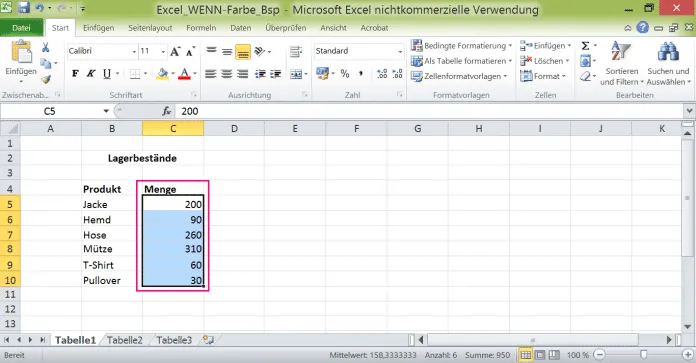Switch to the Ansicht tab

pyautogui.click(x=333, y=28)
